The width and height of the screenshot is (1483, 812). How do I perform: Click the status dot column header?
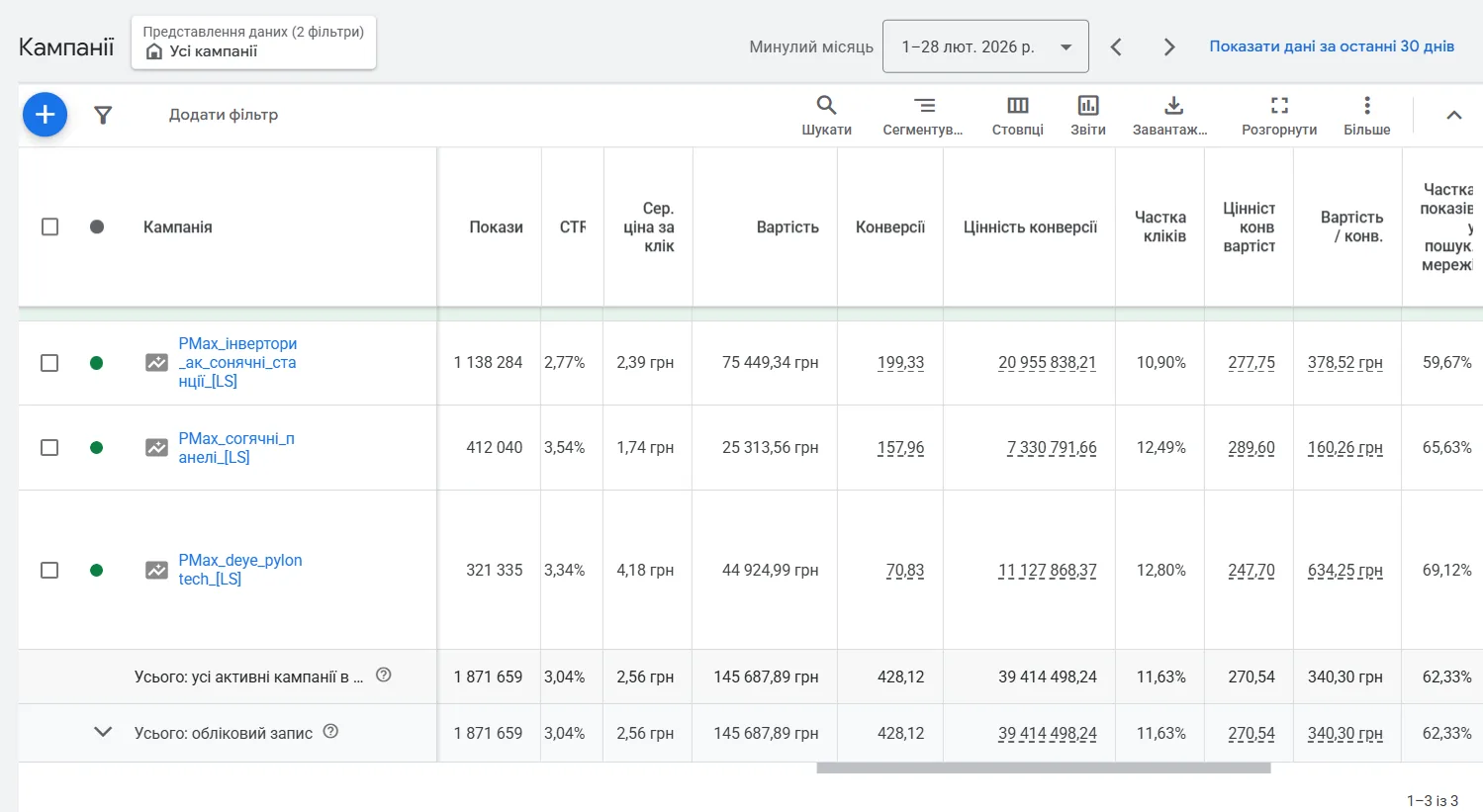97,226
